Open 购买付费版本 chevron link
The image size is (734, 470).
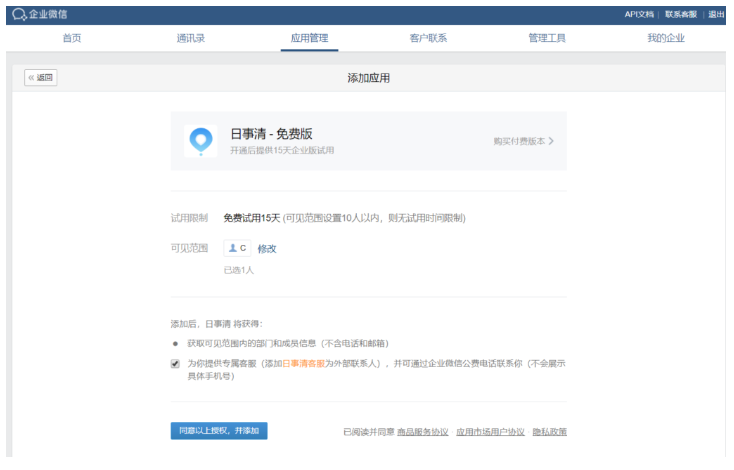[x=523, y=141]
